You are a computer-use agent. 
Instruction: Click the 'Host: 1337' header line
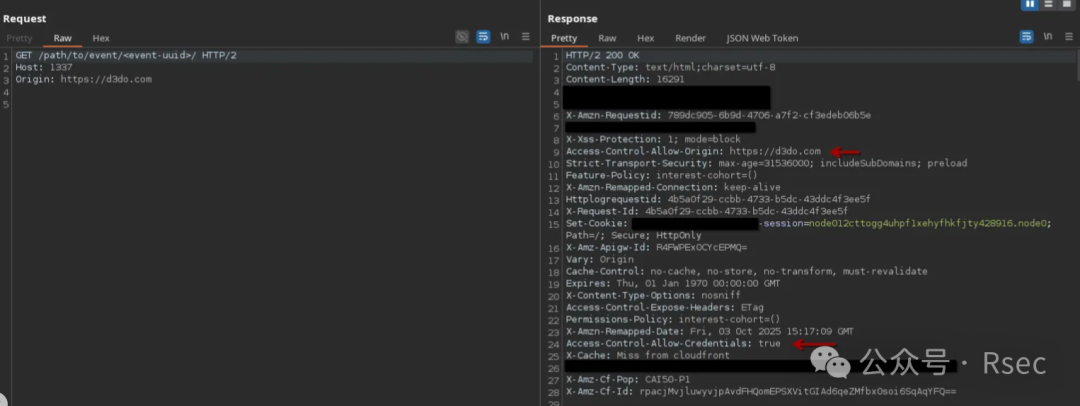43,68
